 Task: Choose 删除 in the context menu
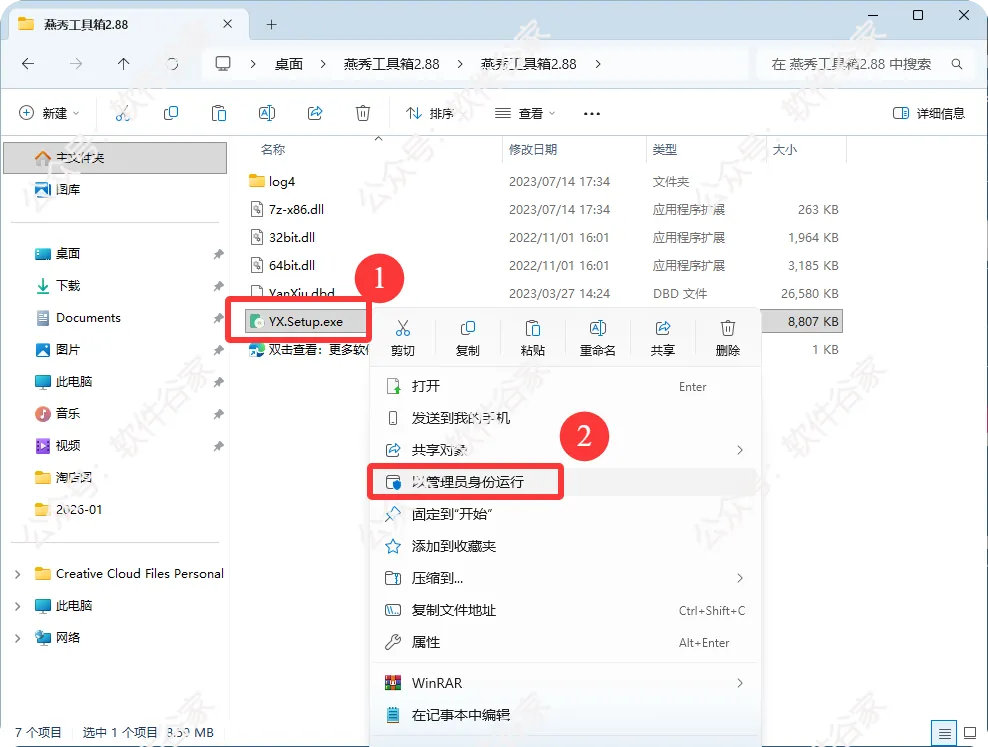[728, 338]
